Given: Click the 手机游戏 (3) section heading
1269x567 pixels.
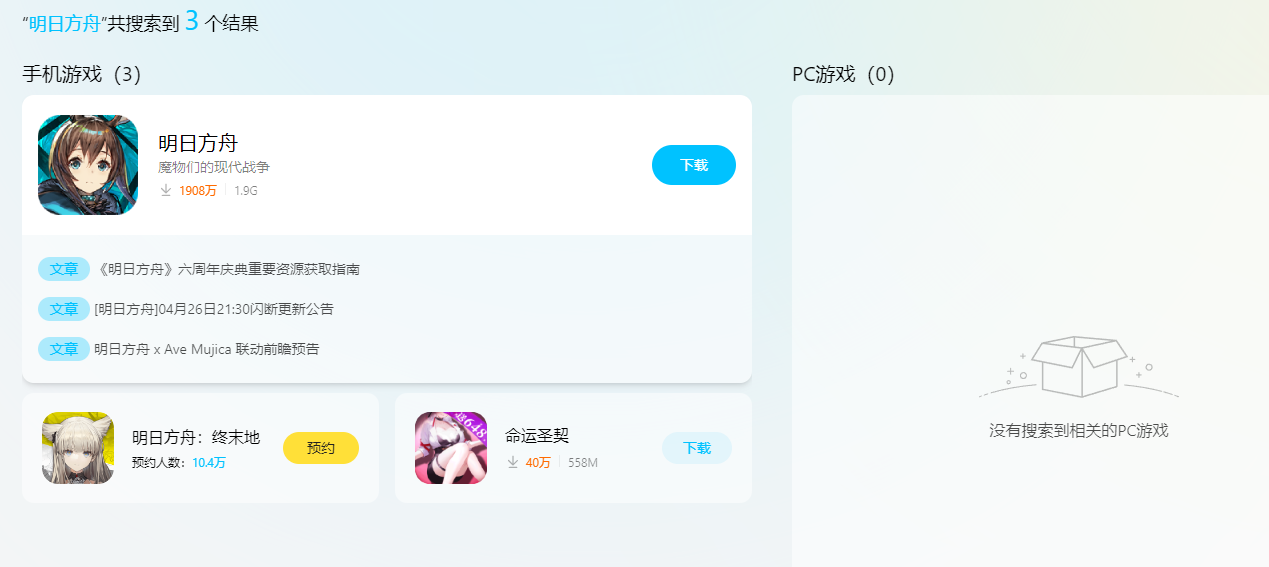Looking at the screenshot, I should tap(82, 74).
